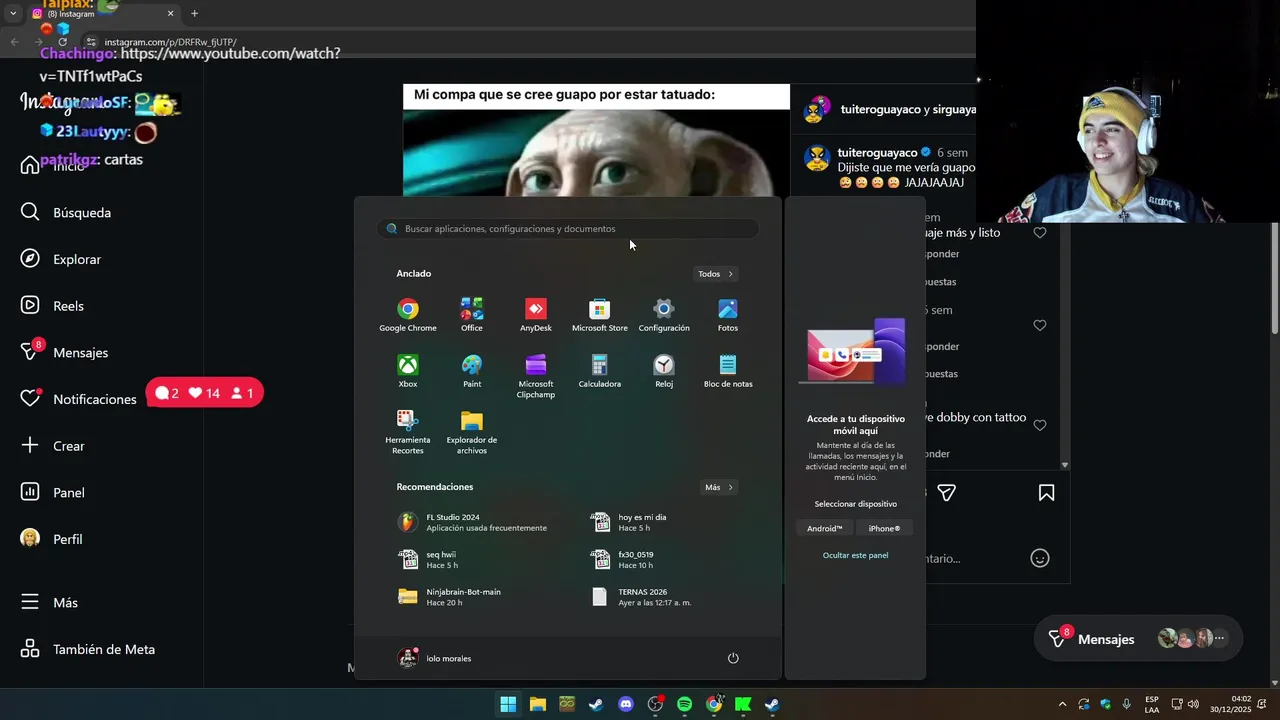Go to Instagram Perfil
This screenshot has width=1280, height=720.
(x=52, y=539)
